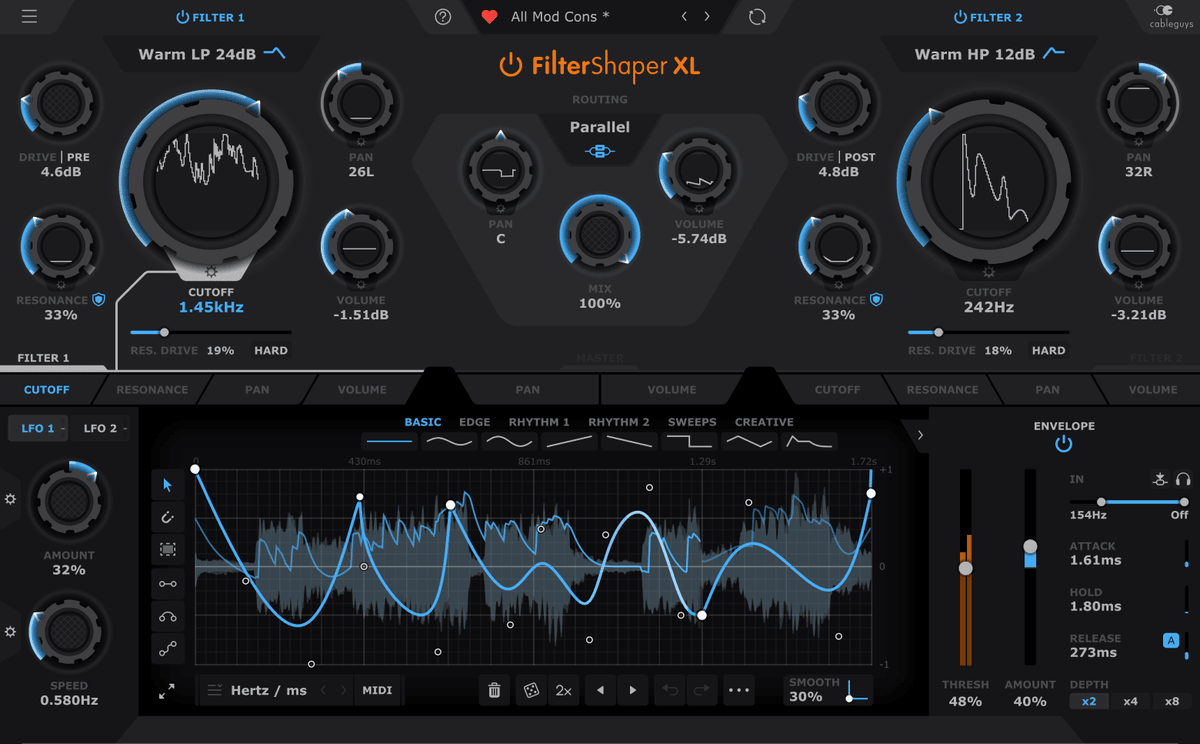
Task: Select the S-curve drawing tool
Action: pyautogui.click(x=168, y=647)
